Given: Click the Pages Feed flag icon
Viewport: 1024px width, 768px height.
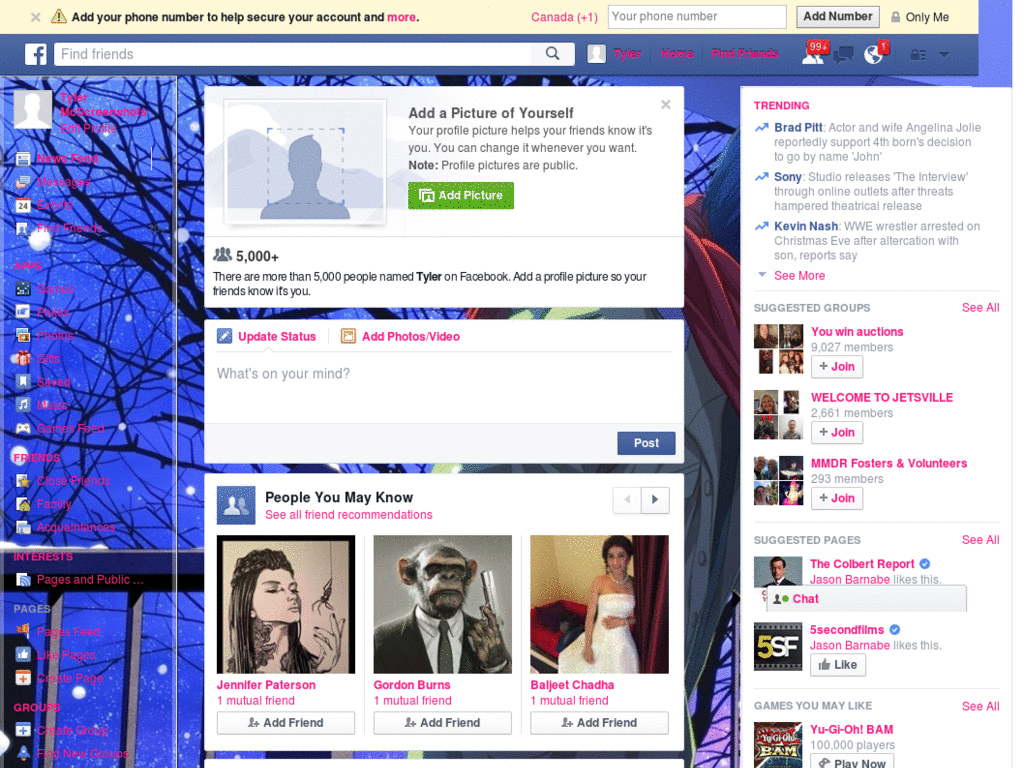Looking at the screenshot, I should click(x=23, y=632).
